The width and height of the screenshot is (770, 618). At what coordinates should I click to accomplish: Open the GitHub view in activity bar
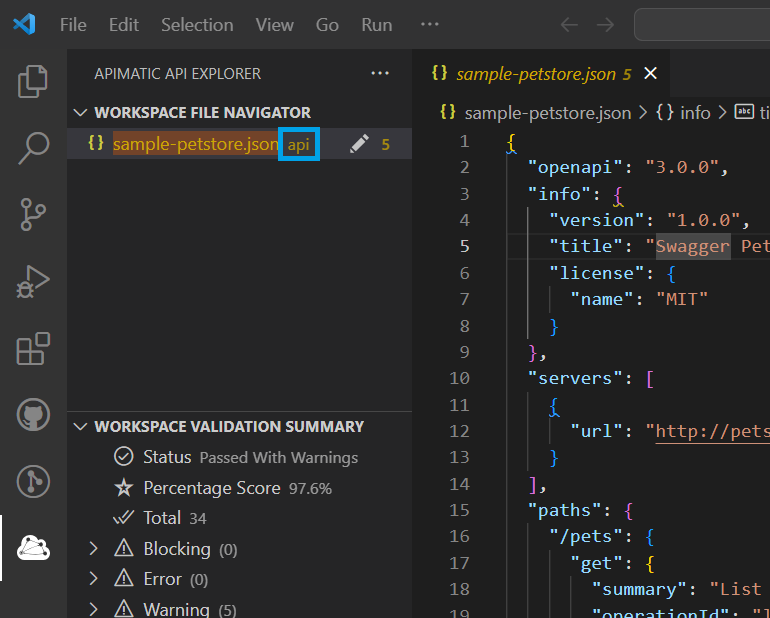(33, 415)
